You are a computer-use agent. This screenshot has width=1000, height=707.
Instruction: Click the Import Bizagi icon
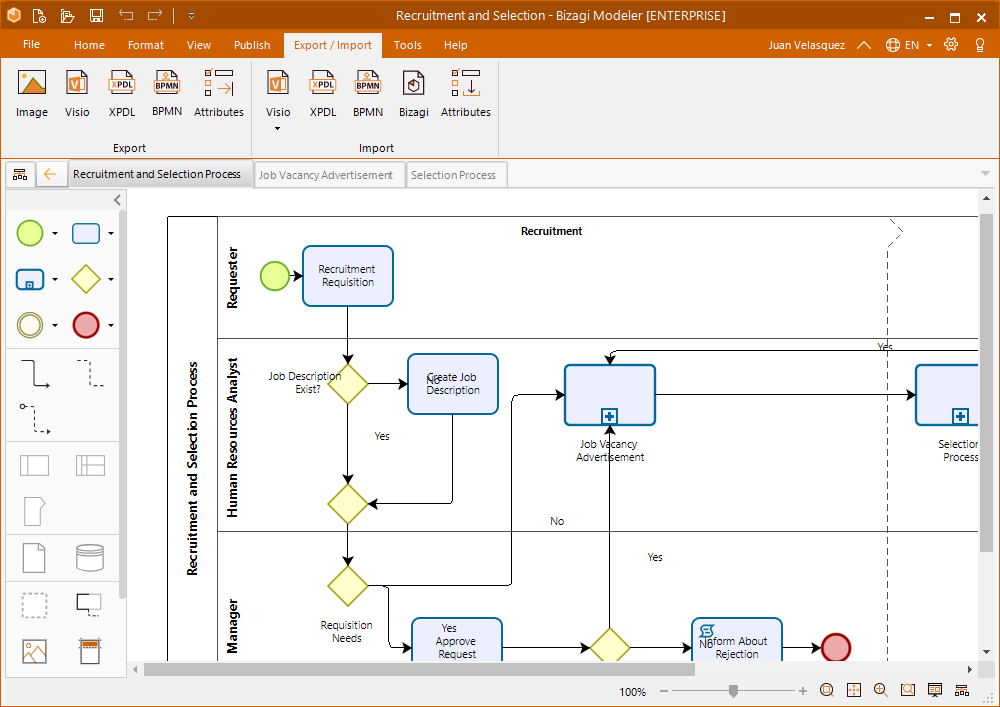tap(413, 93)
